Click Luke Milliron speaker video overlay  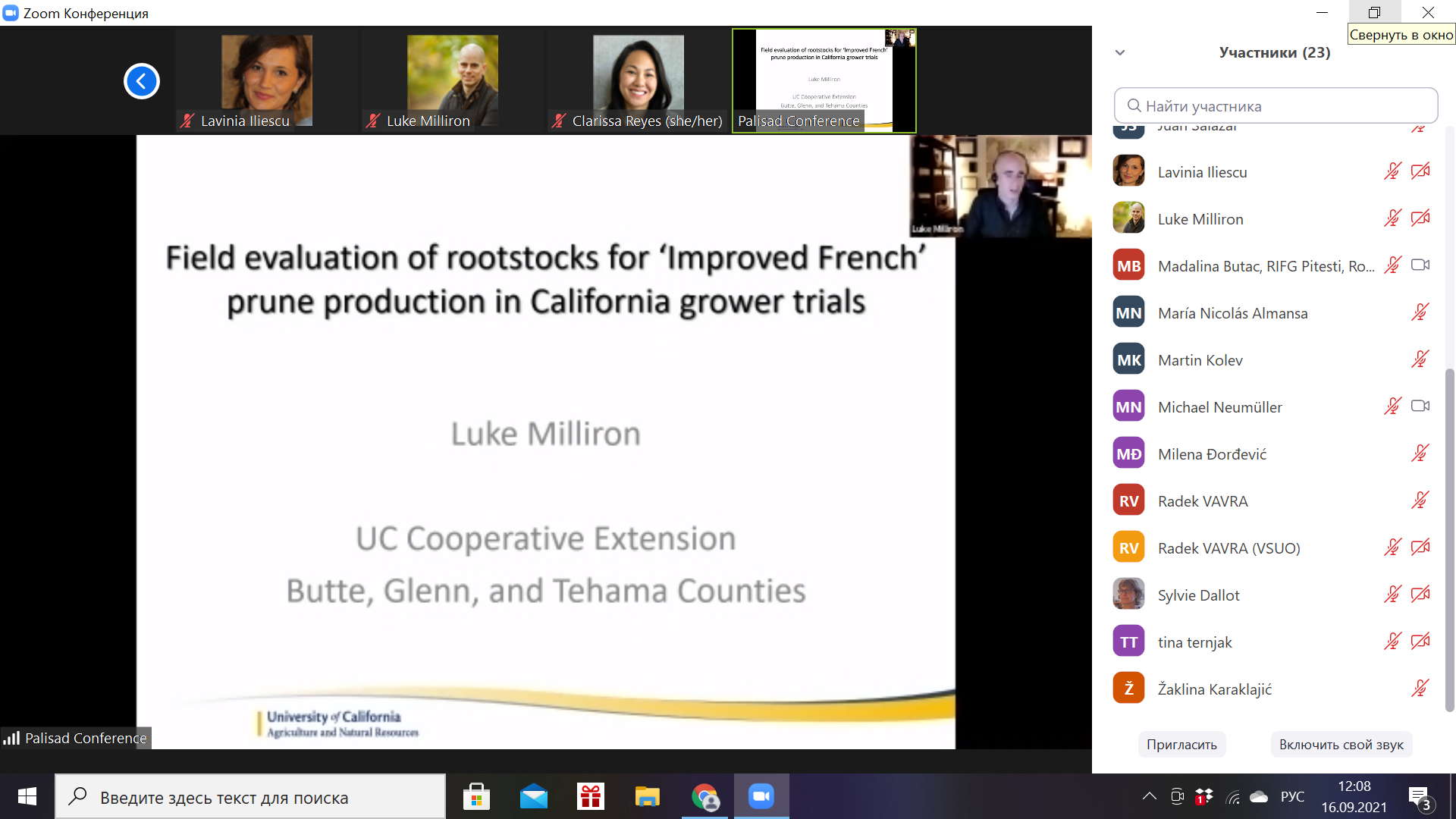(x=1000, y=187)
